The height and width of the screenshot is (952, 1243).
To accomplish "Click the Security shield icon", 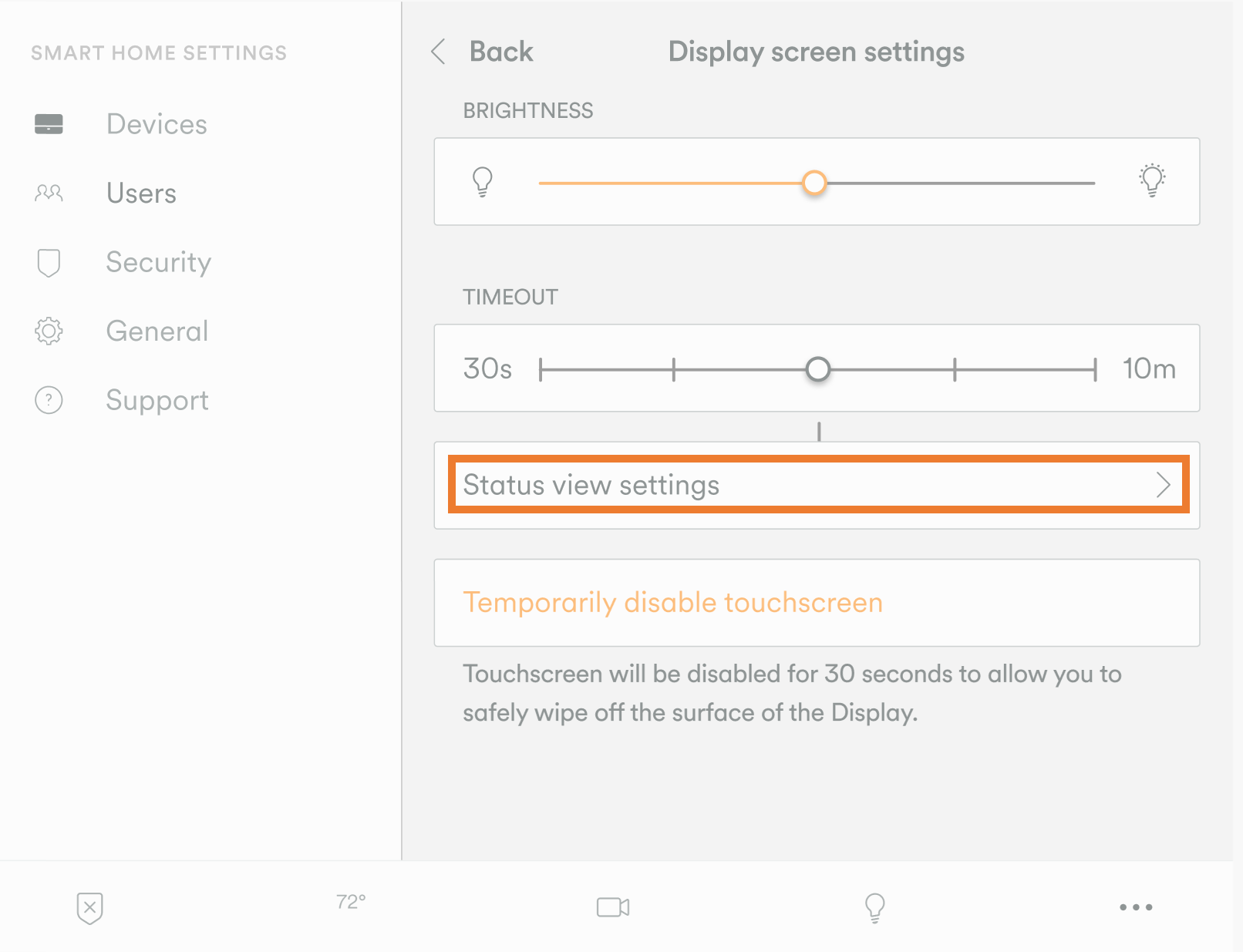I will click(x=49, y=262).
